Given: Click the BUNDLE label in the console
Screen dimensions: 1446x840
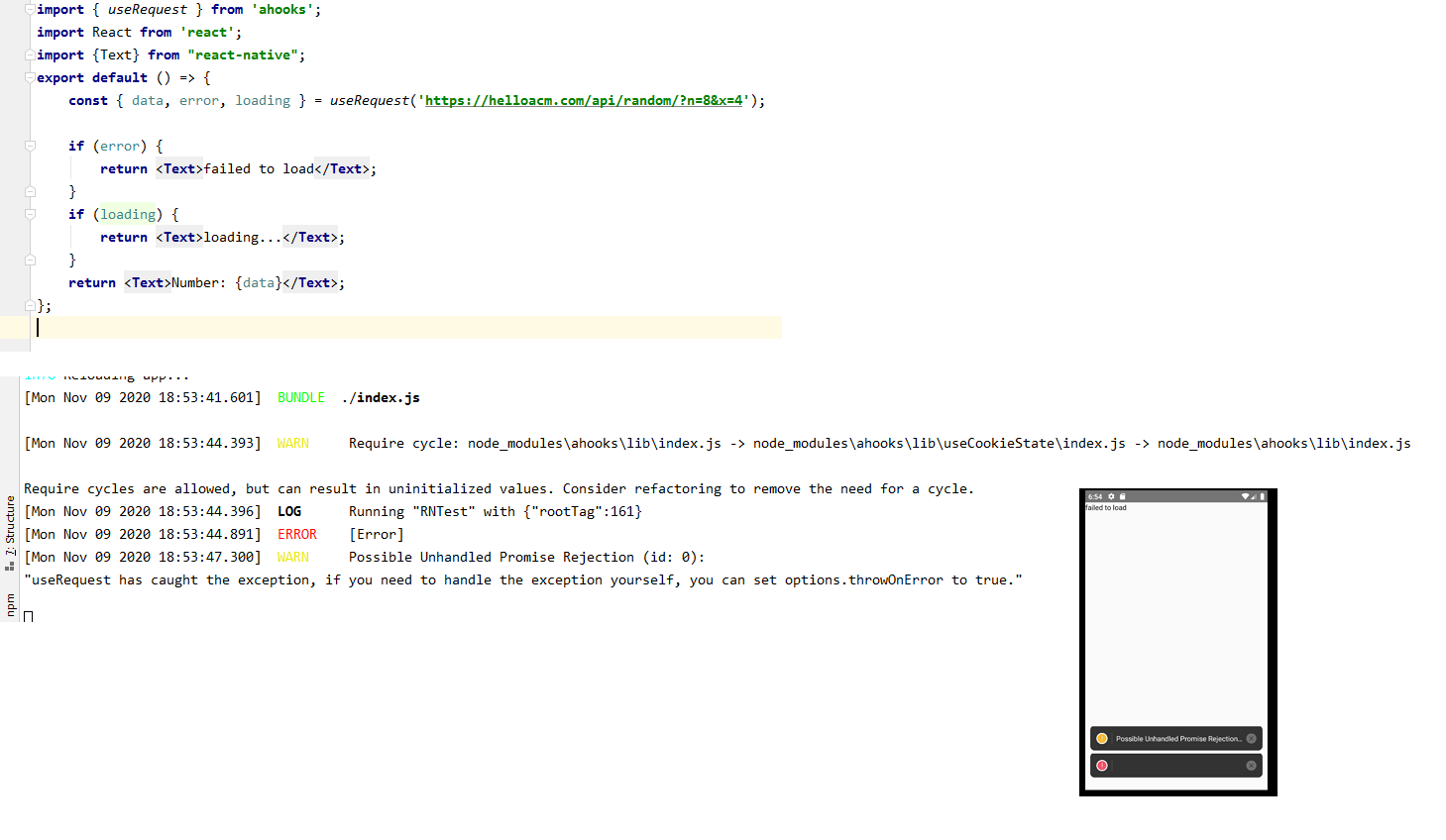Looking at the screenshot, I should coord(301,397).
